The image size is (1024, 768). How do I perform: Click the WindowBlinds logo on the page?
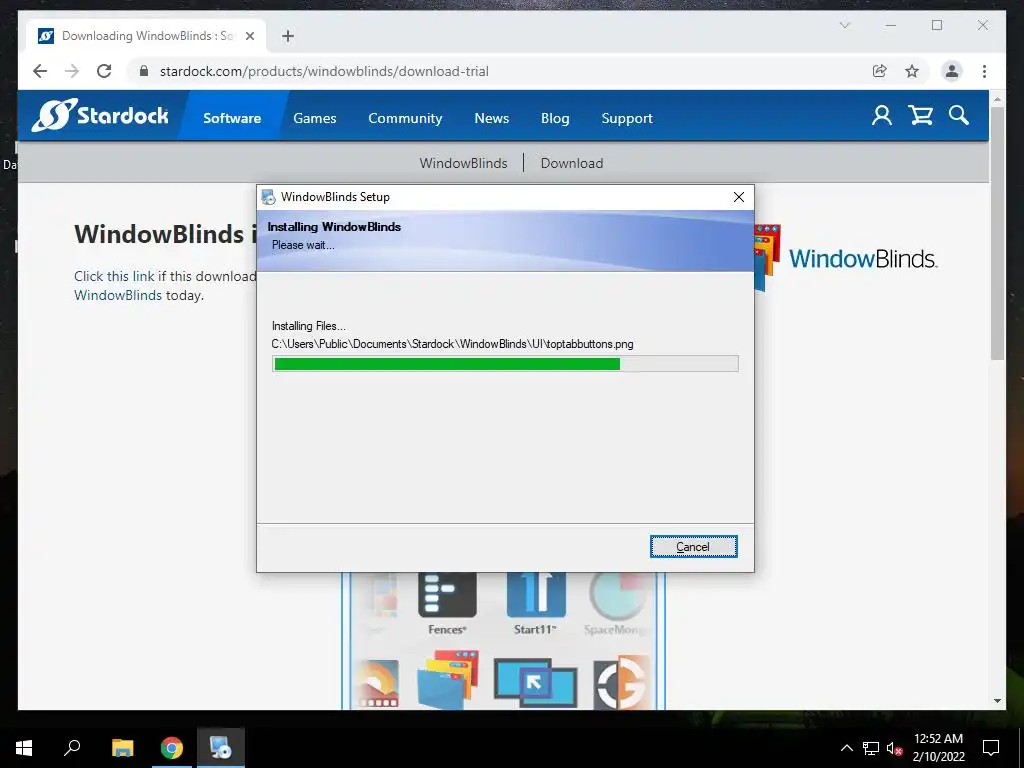point(846,258)
